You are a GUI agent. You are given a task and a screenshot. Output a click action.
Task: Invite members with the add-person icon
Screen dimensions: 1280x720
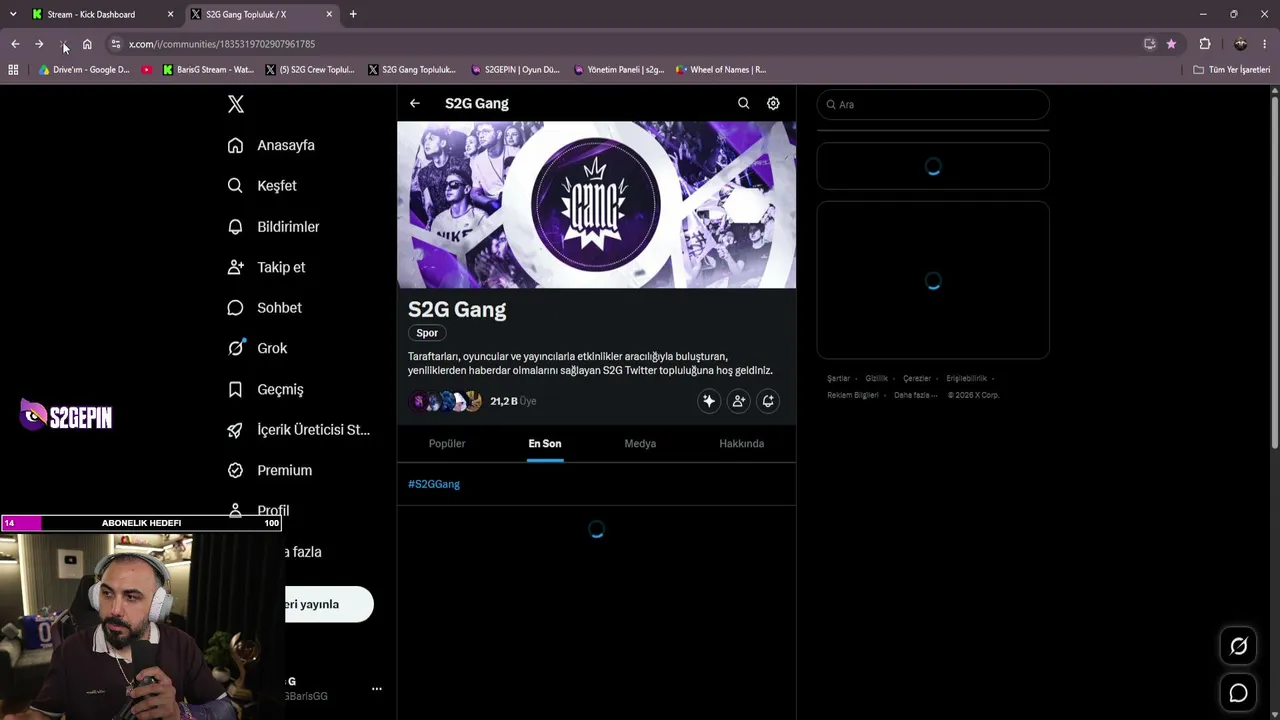point(739,401)
